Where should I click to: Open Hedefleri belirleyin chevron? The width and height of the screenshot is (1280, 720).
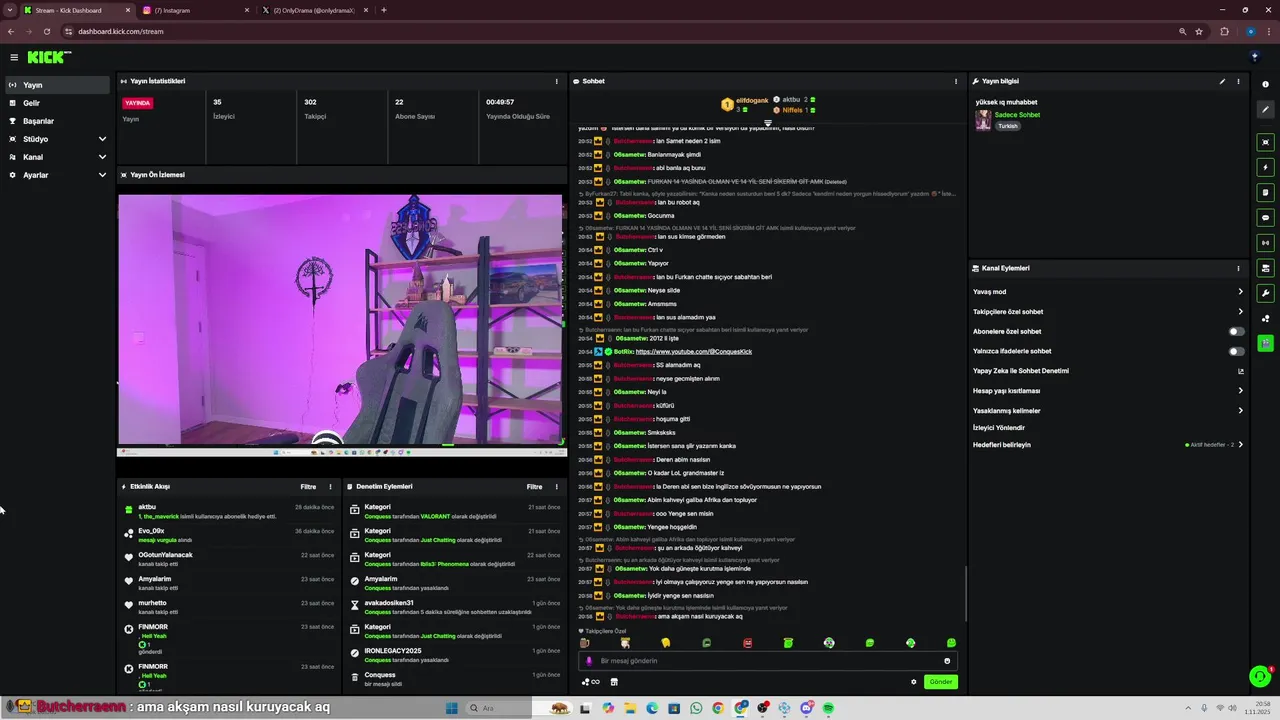click(x=1241, y=444)
